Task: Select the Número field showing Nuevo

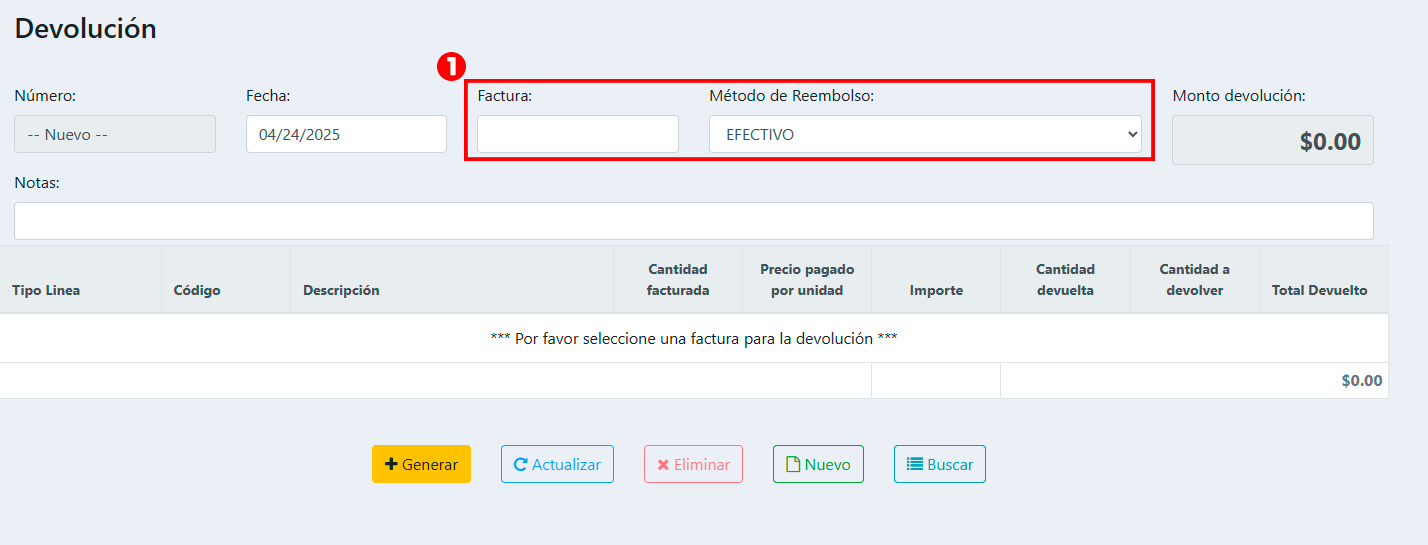Action: [115, 134]
